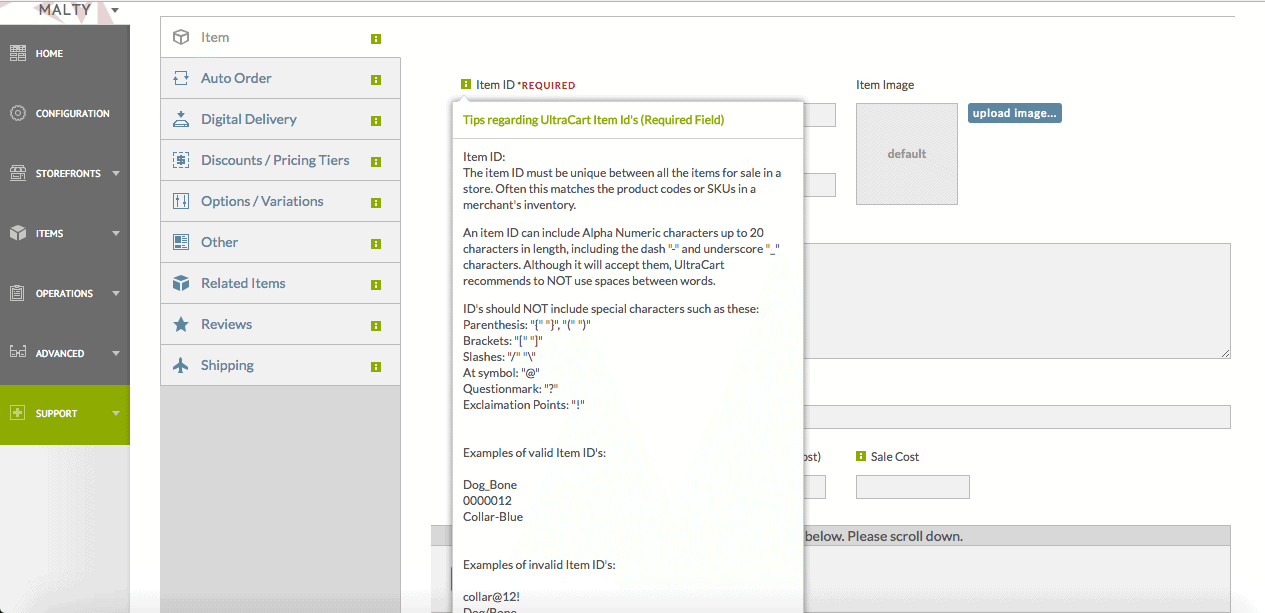The image size is (1265, 613).
Task: Click help icon beside Sale Cost label
Action: click(861, 456)
